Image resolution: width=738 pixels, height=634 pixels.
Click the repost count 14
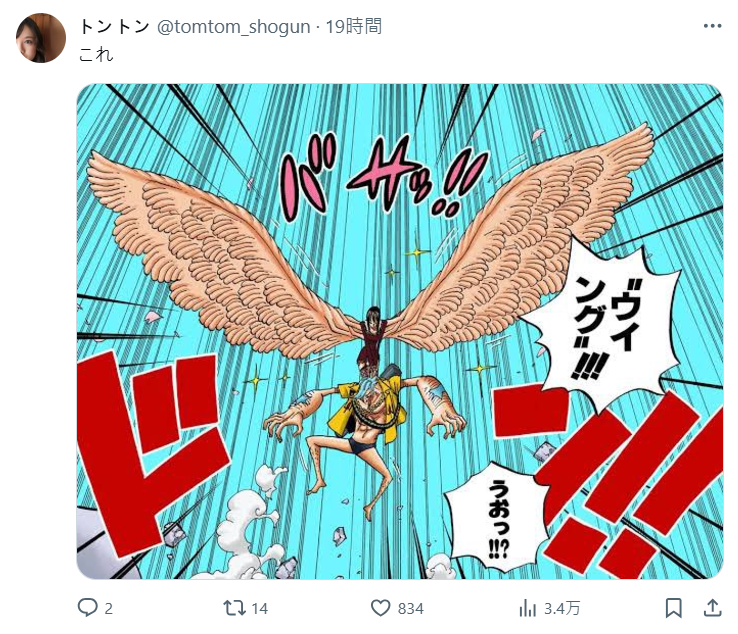259,609
